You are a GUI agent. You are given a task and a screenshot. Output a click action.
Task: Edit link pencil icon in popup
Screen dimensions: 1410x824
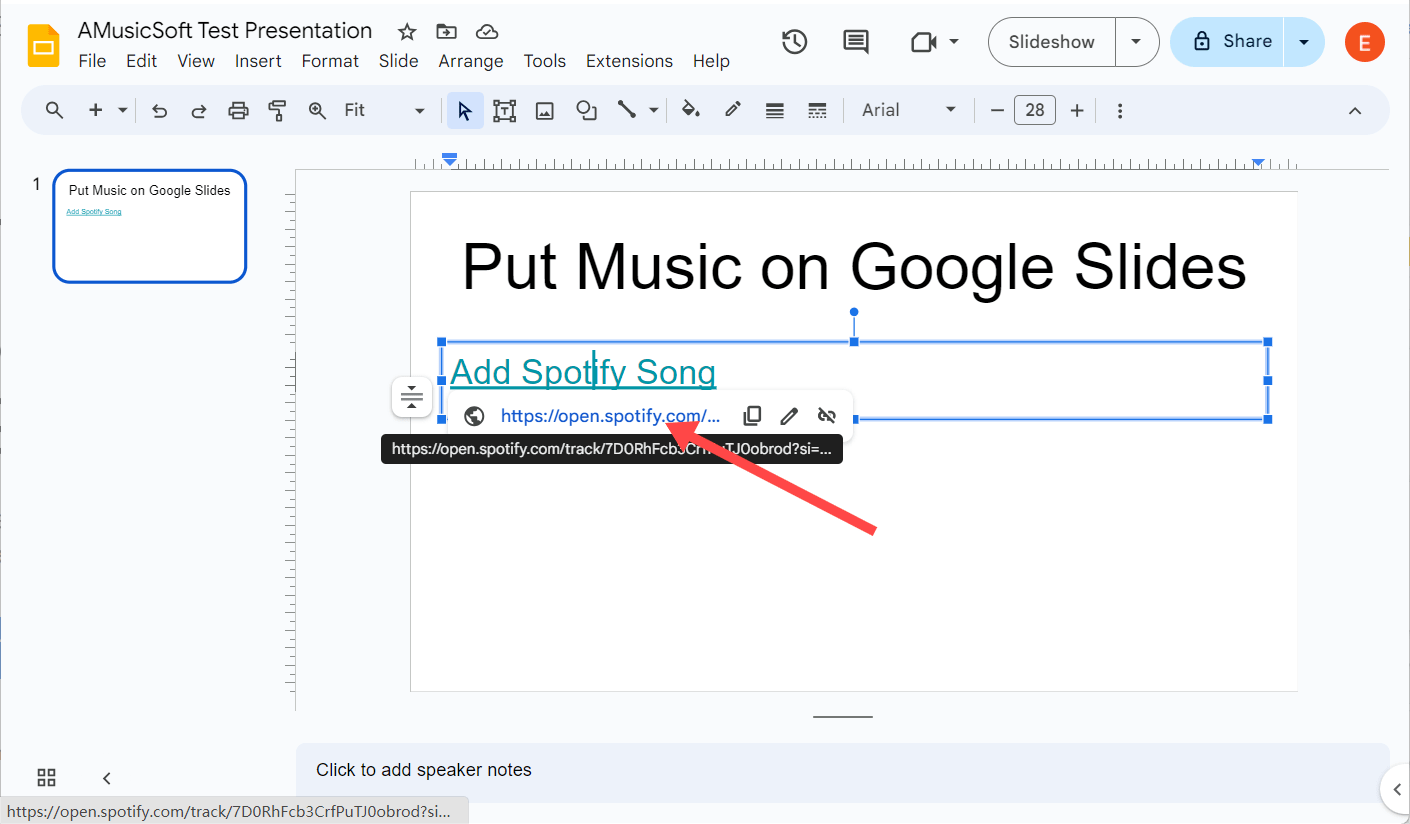(x=789, y=416)
